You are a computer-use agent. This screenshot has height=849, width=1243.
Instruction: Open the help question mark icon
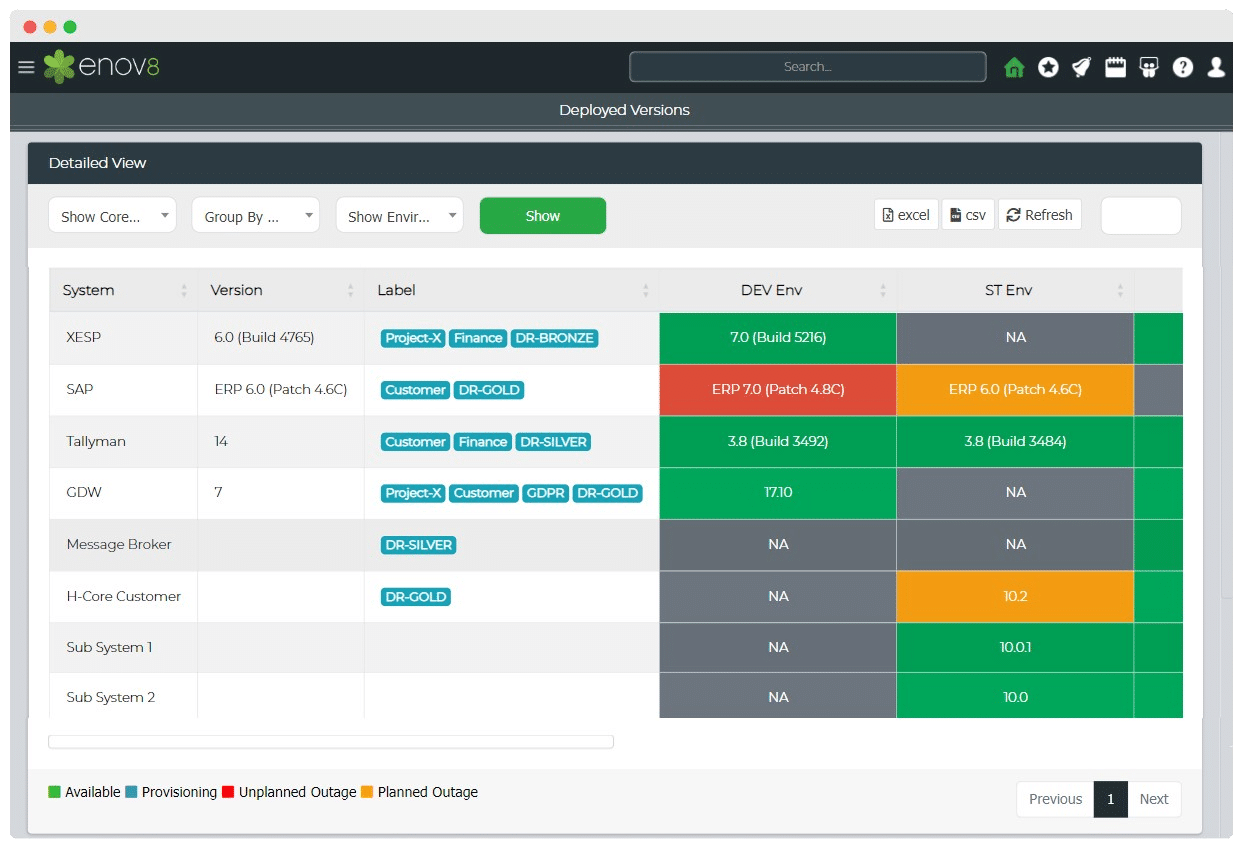click(1183, 67)
